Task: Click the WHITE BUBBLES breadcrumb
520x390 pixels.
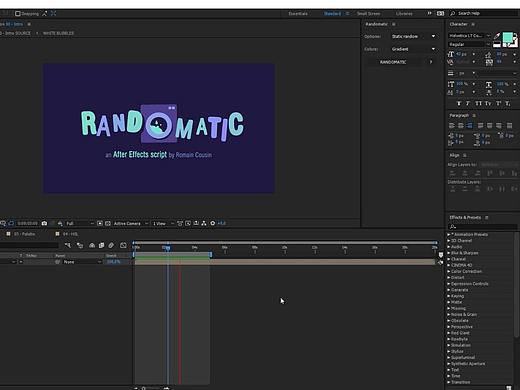Action: click(58, 33)
